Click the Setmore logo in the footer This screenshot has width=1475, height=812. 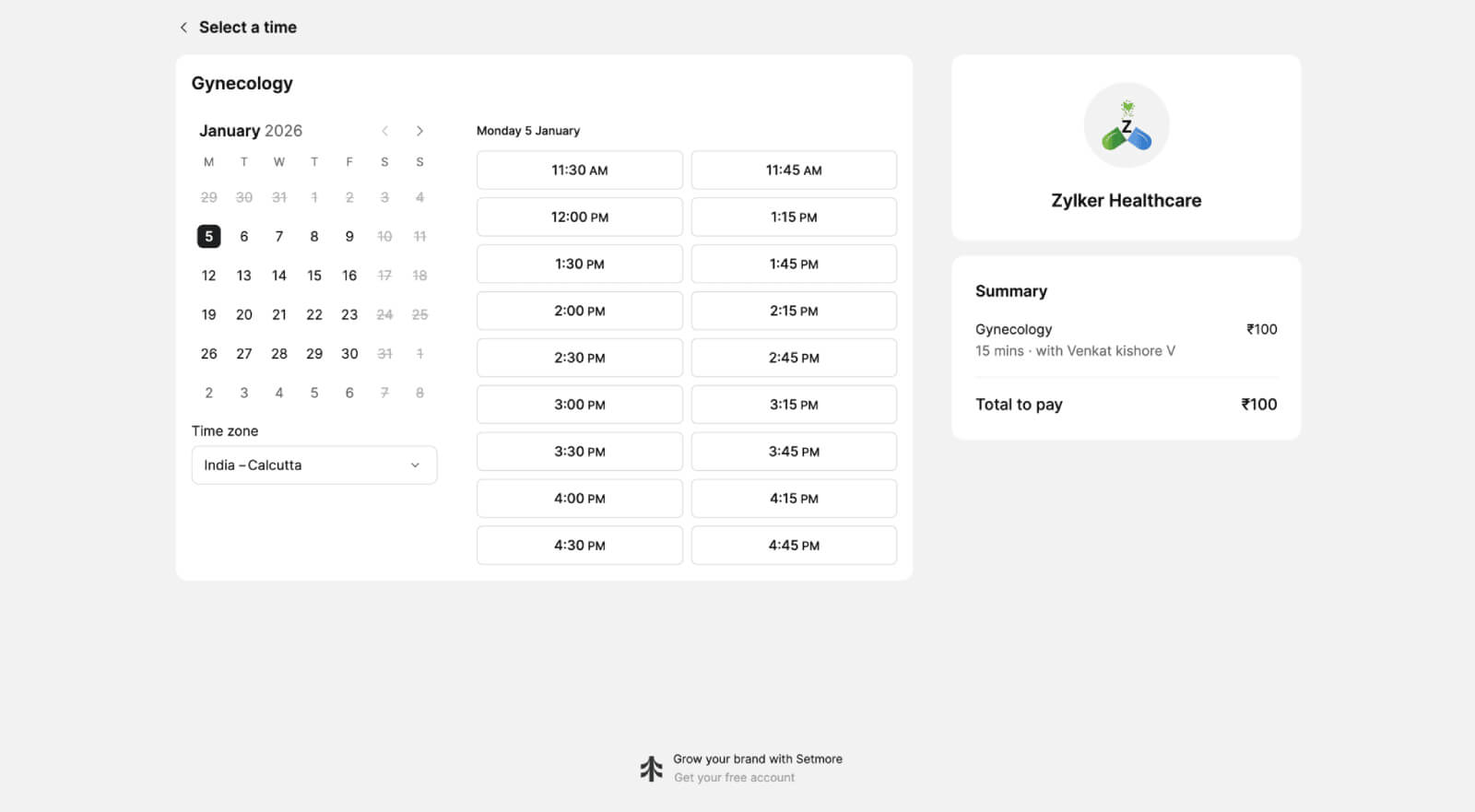coord(652,768)
